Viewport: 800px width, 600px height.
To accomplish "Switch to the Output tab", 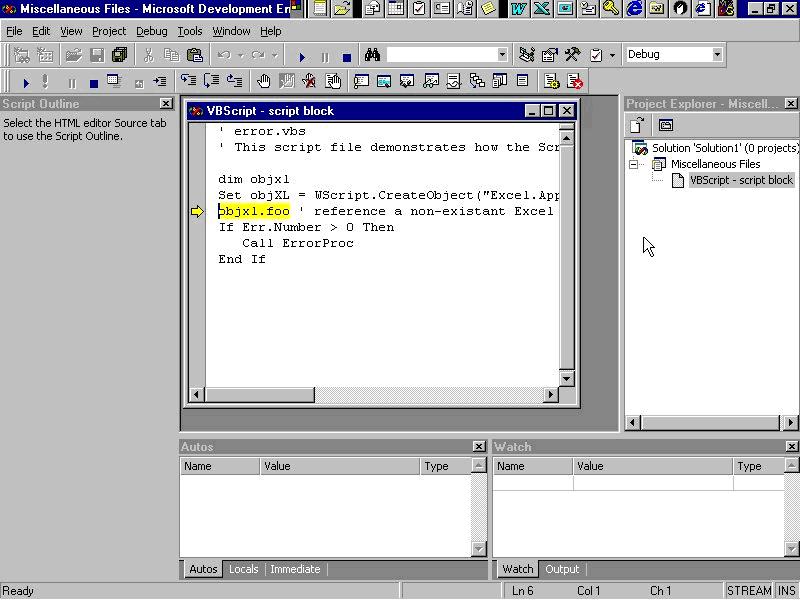I will 562,568.
